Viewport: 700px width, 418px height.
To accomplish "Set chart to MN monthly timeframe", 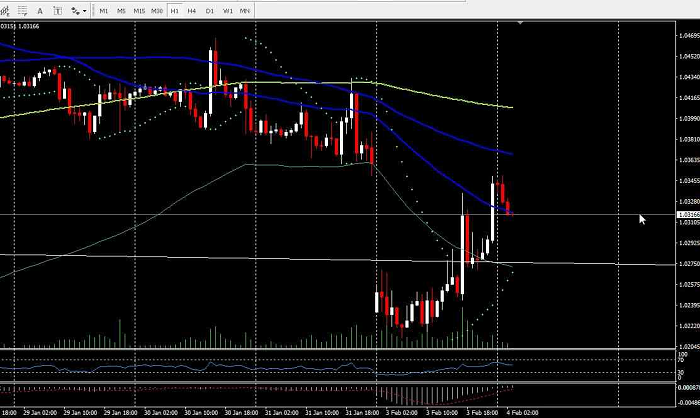I will (x=245, y=10).
